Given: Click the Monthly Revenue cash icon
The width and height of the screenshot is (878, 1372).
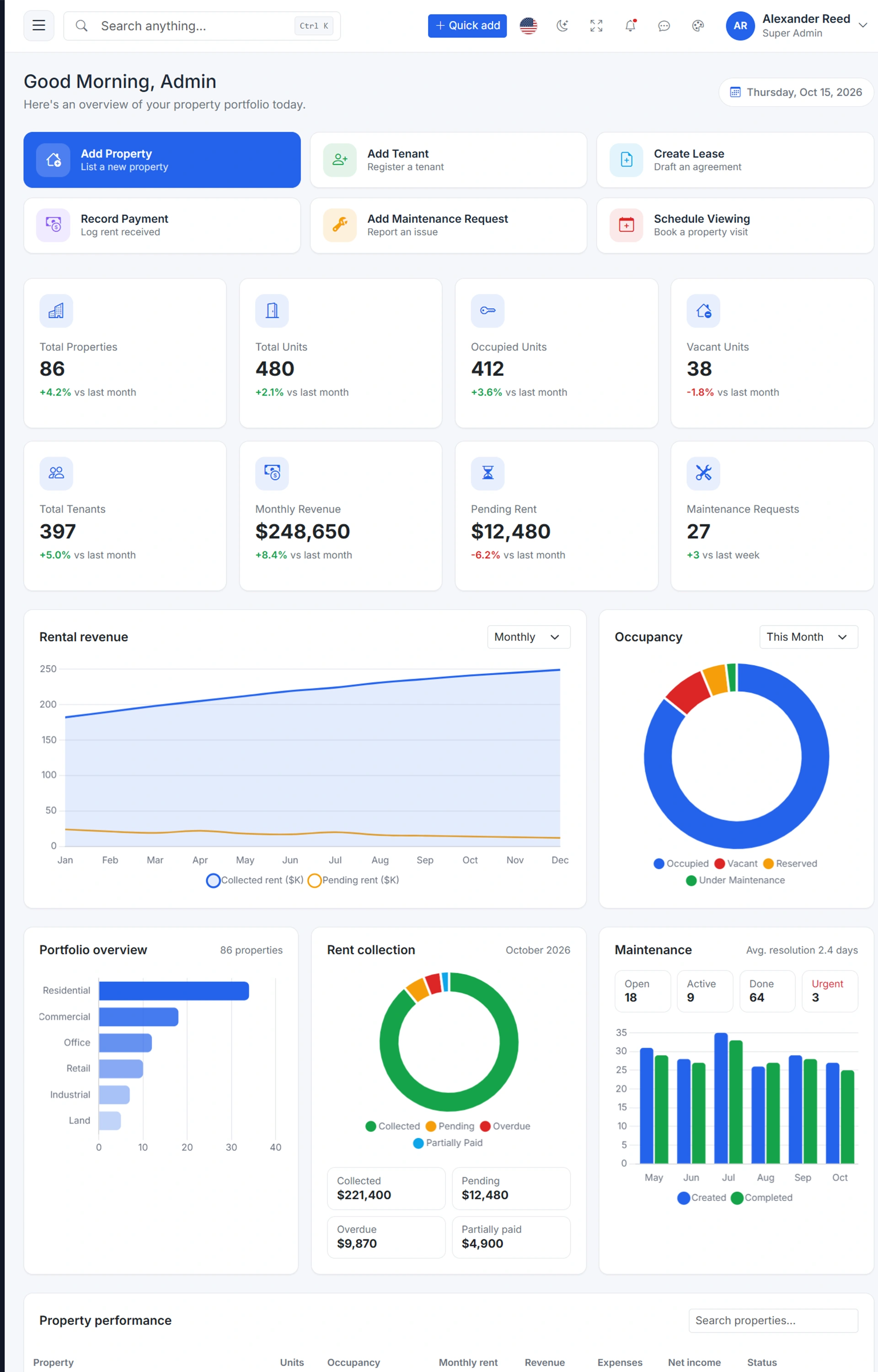Looking at the screenshot, I should pos(272,473).
